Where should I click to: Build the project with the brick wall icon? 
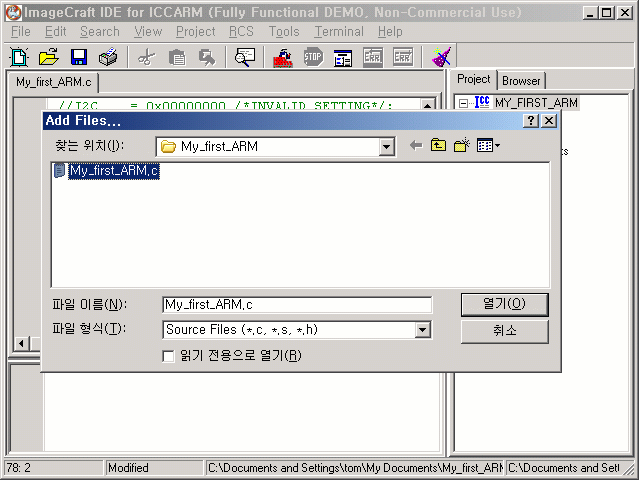[283, 57]
